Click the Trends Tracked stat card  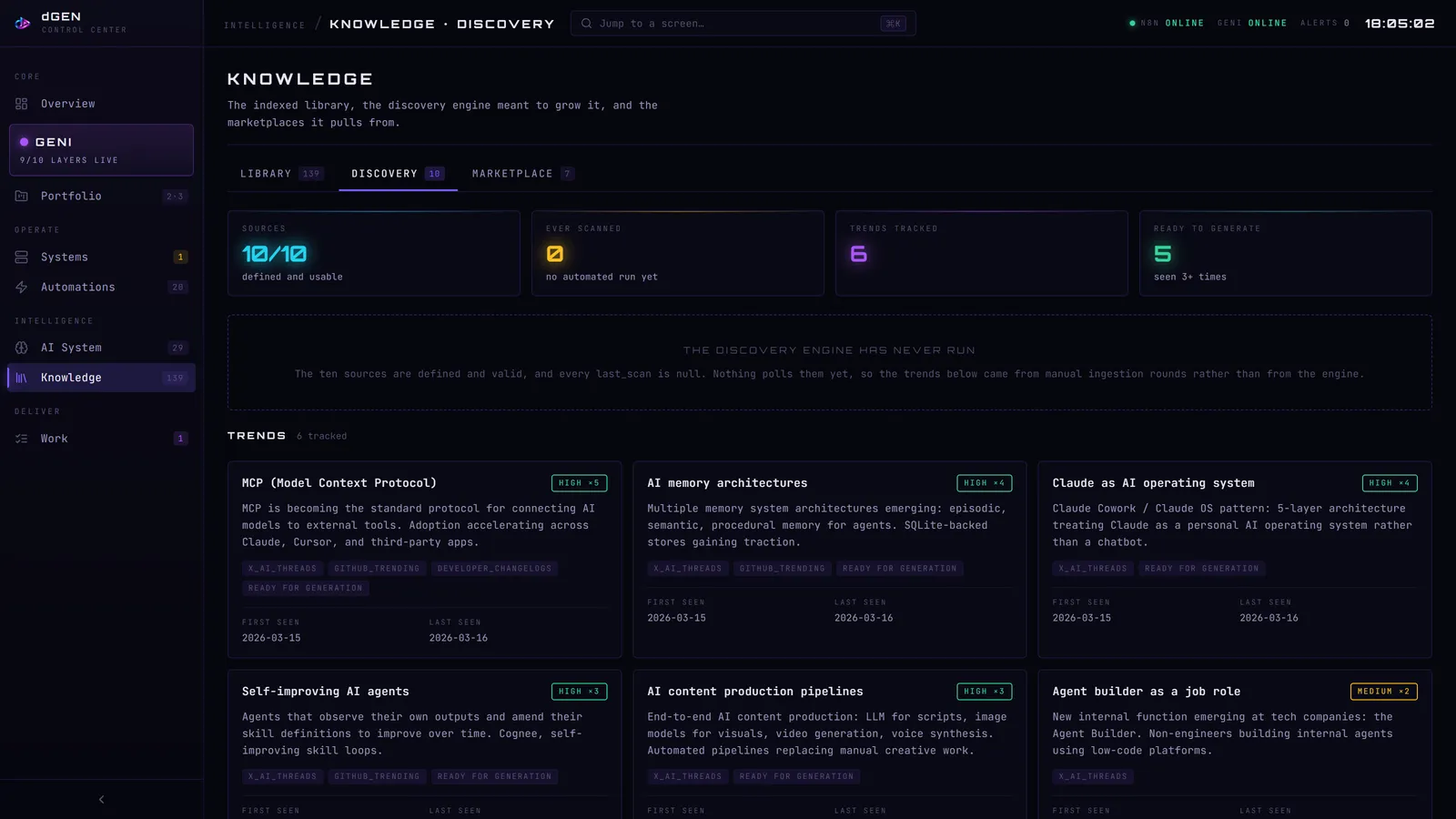pyautogui.click(x=982, y=253)
